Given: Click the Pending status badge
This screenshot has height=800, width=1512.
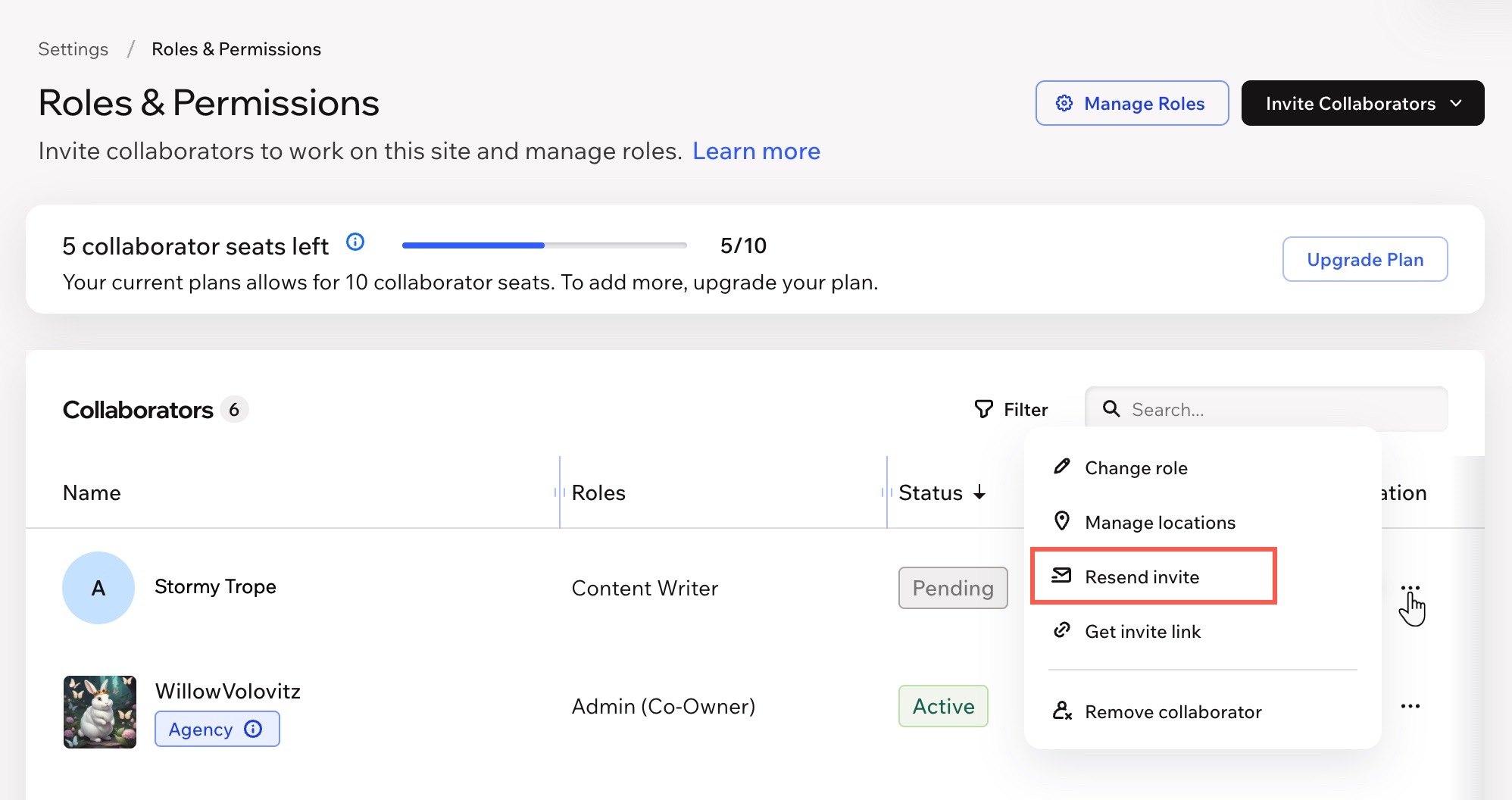Looking at the screenshot, I should 953,588.
